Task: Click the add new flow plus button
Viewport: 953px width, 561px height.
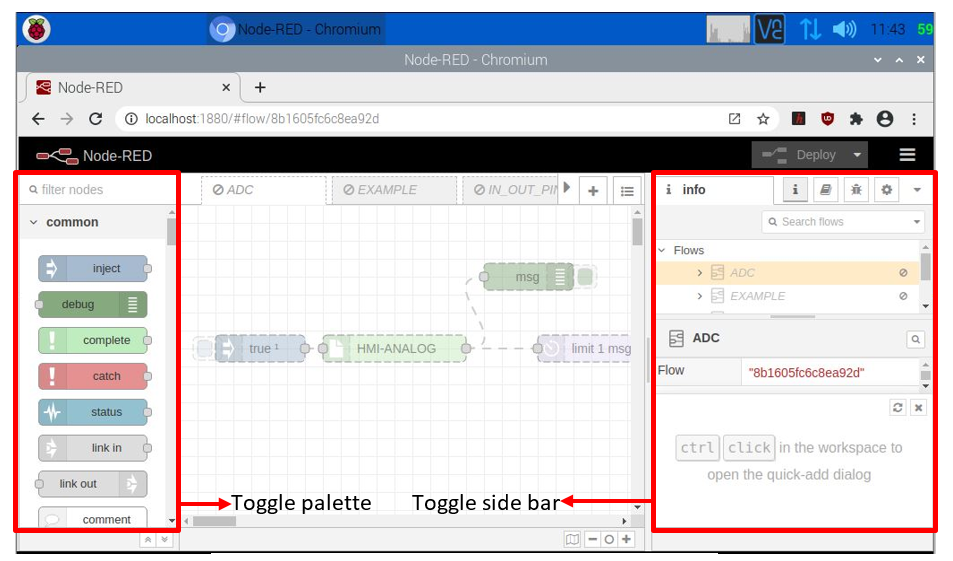Action: pyautogui.click(x=593, y=191)
